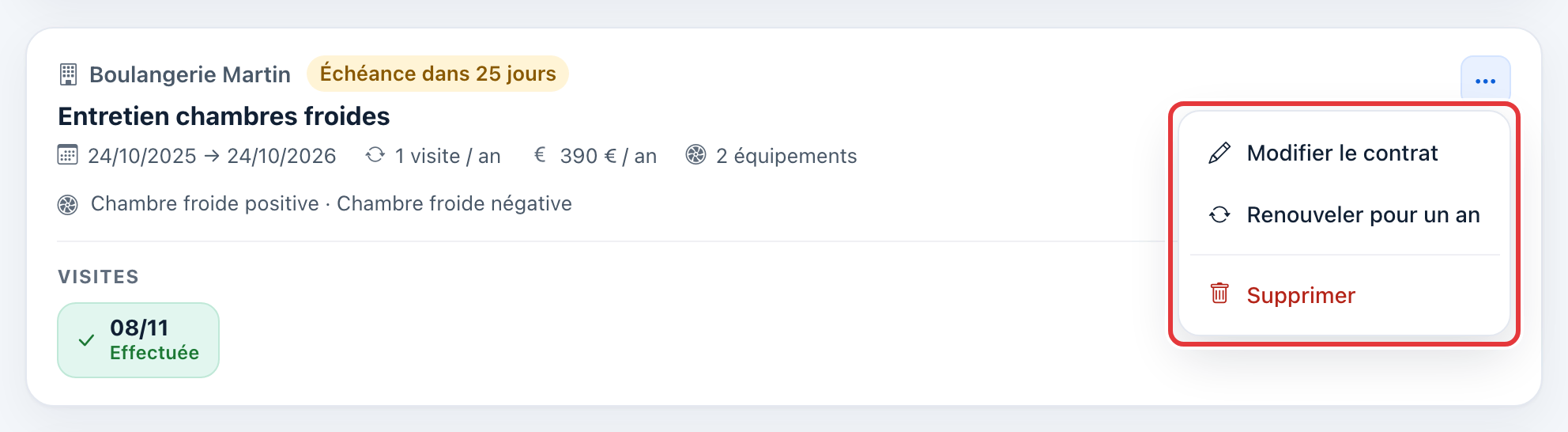Click the calendar icon next to contract dates
1568x432 pixels.
click(68, 155)
